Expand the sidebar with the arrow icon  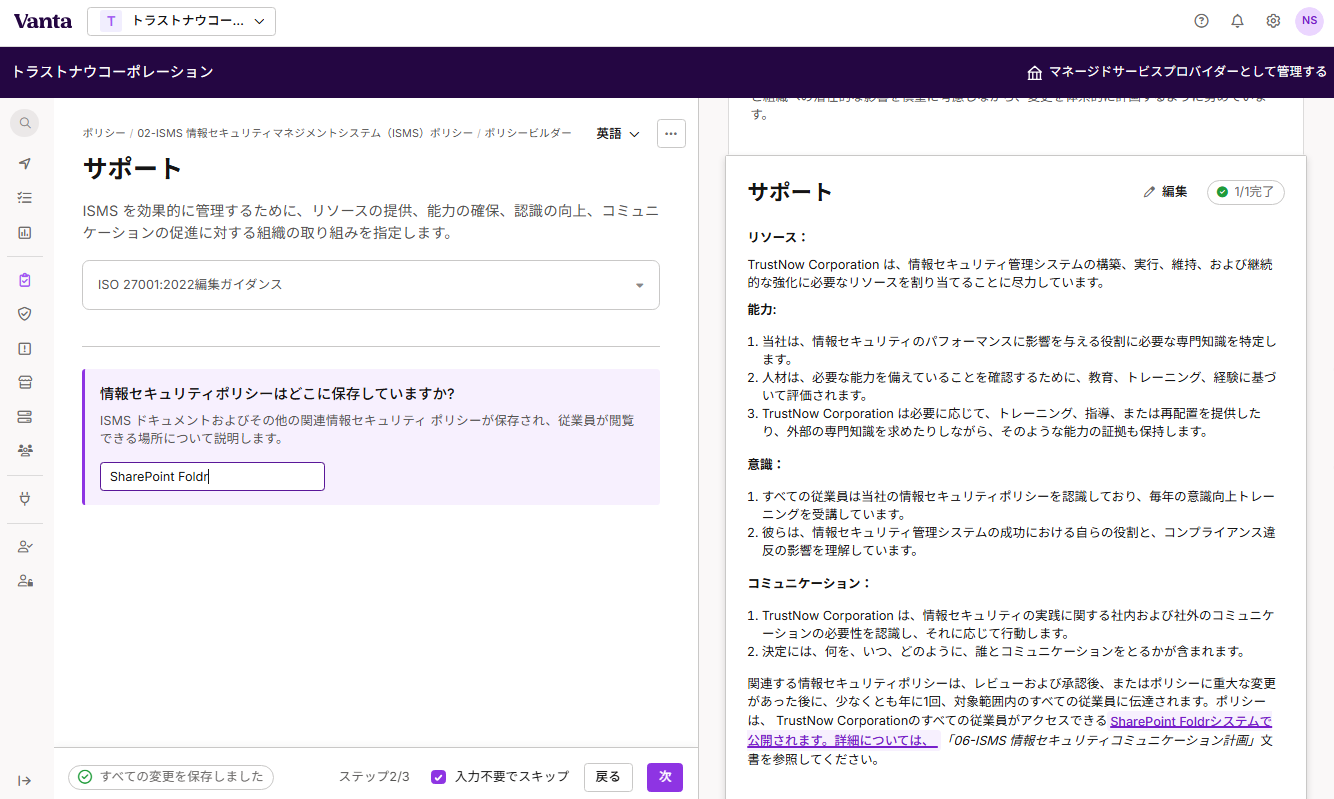(25, 781)
